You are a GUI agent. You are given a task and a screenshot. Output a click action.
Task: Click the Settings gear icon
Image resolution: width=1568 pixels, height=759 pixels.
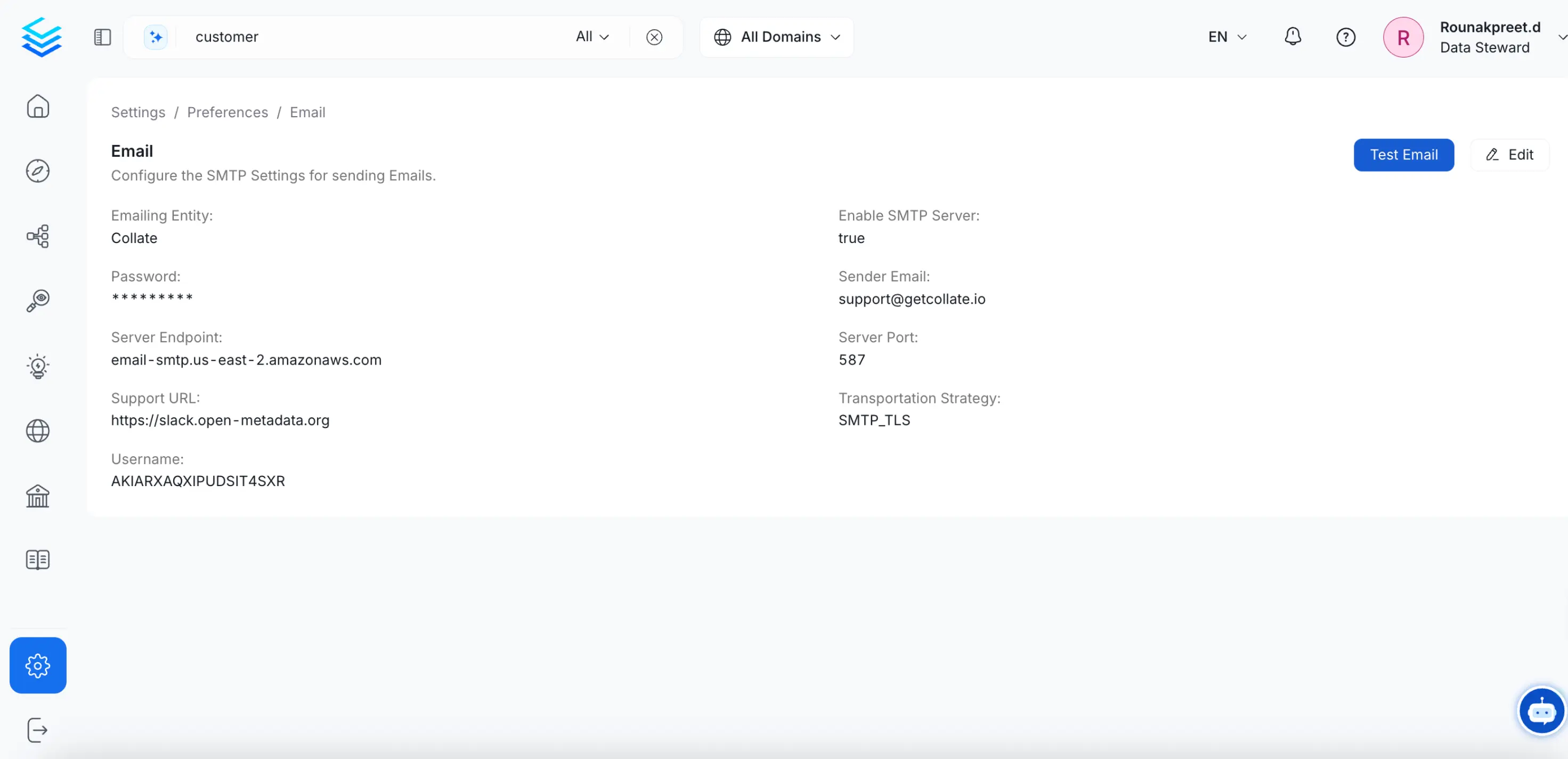point(38,665)
